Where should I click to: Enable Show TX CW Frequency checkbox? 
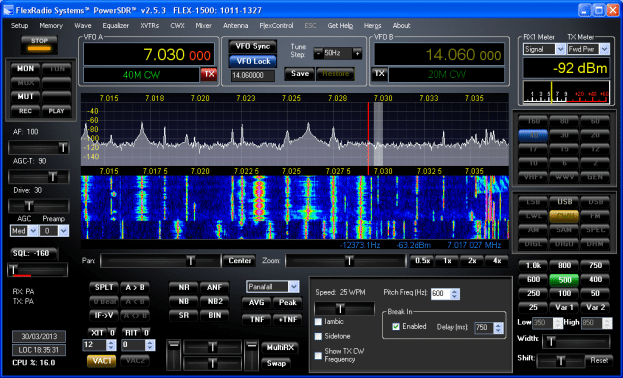click(318, 356)
